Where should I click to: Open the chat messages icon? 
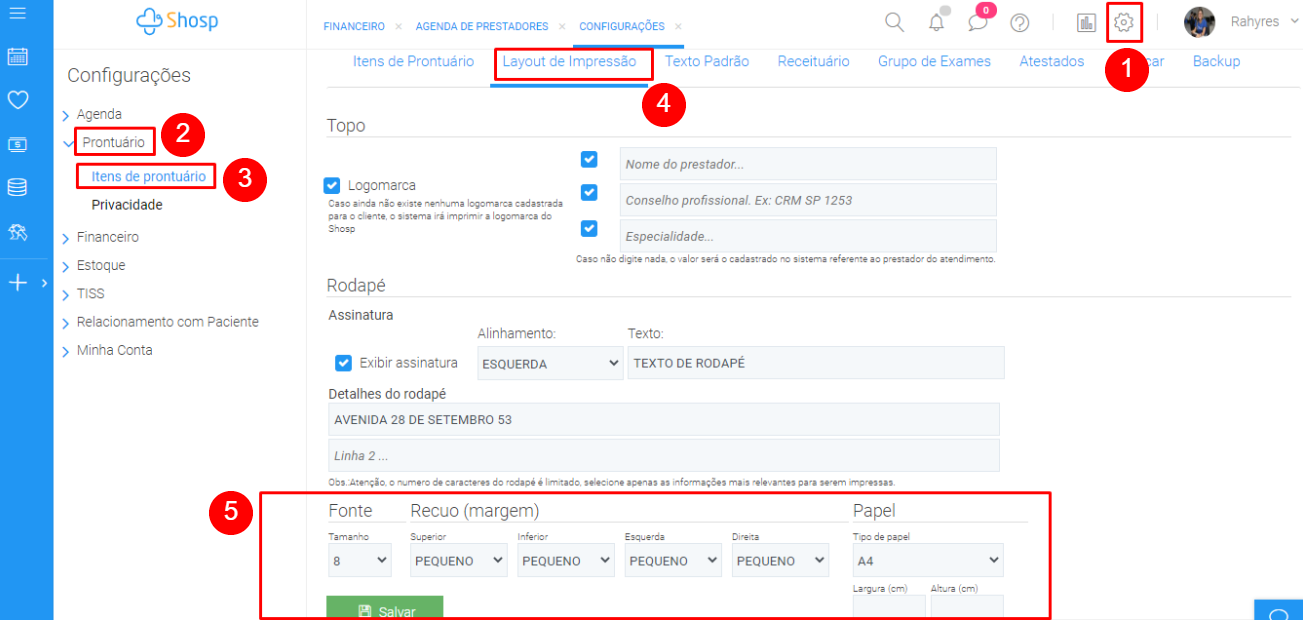pos(978,22)
